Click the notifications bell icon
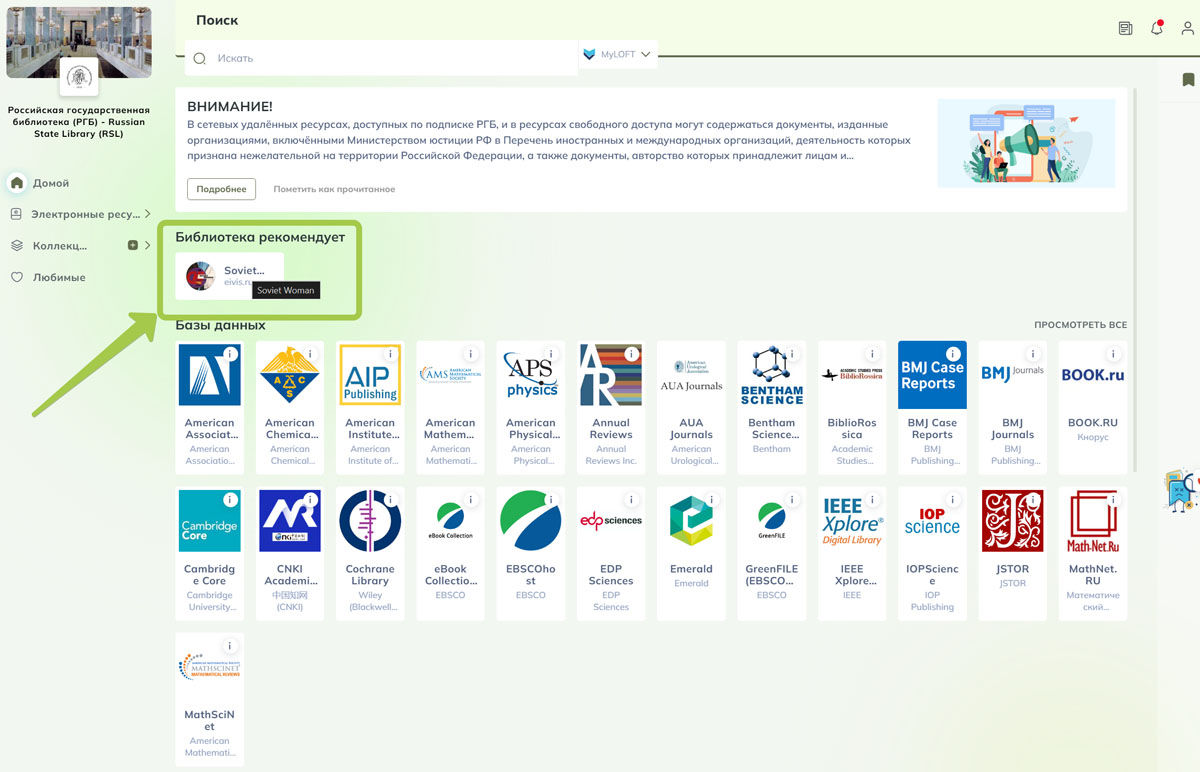Image resolution: width=1200 pixels, height=772 pixels. pos(1157,28)
